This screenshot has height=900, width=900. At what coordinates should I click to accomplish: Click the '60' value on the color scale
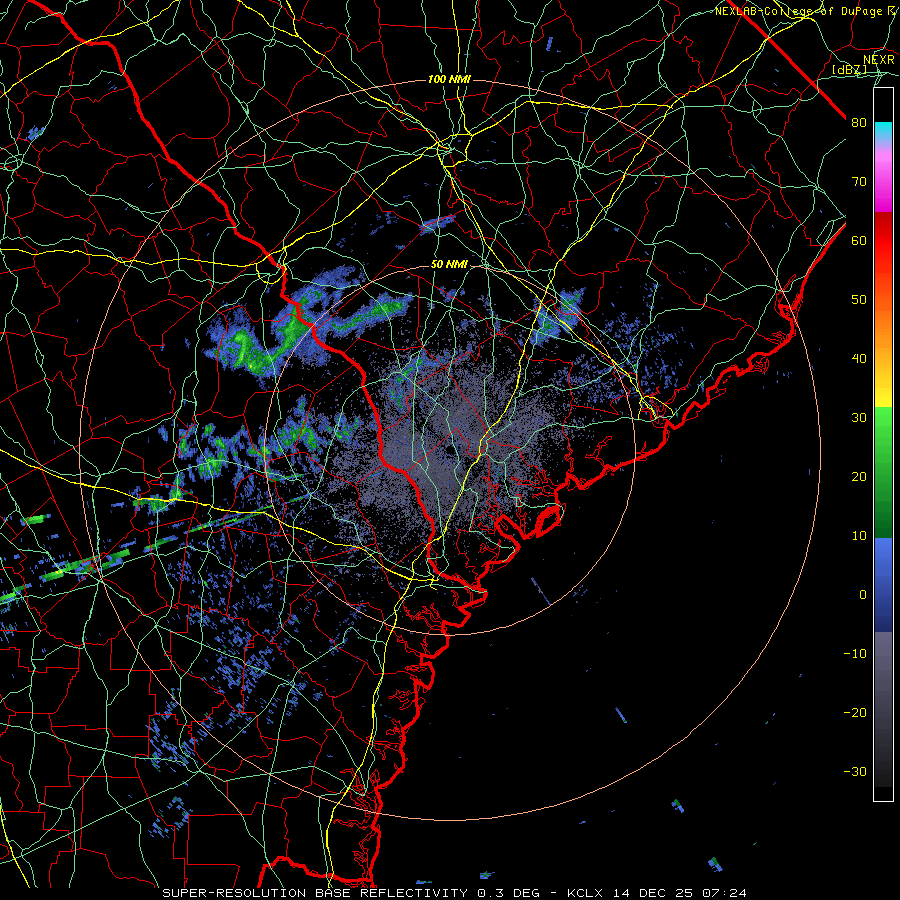(859, 241)
